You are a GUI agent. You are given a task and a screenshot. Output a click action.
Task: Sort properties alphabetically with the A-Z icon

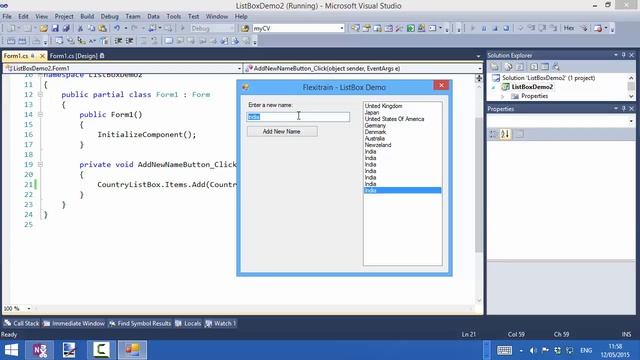(x=505, y=134)
